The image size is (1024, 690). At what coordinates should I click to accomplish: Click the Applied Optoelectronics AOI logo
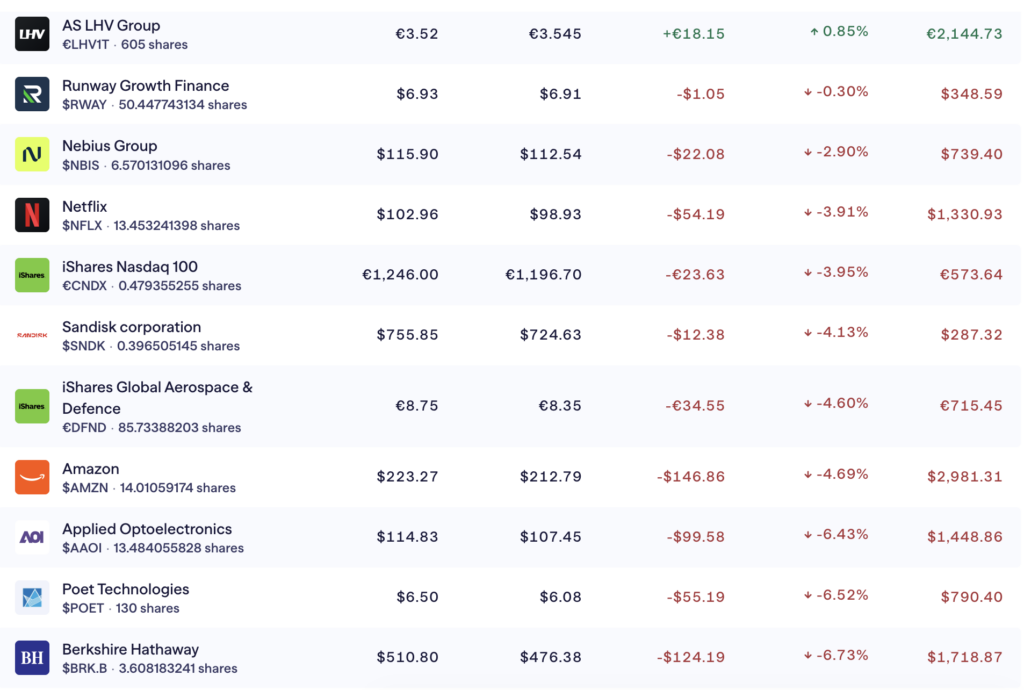[32, 537]
